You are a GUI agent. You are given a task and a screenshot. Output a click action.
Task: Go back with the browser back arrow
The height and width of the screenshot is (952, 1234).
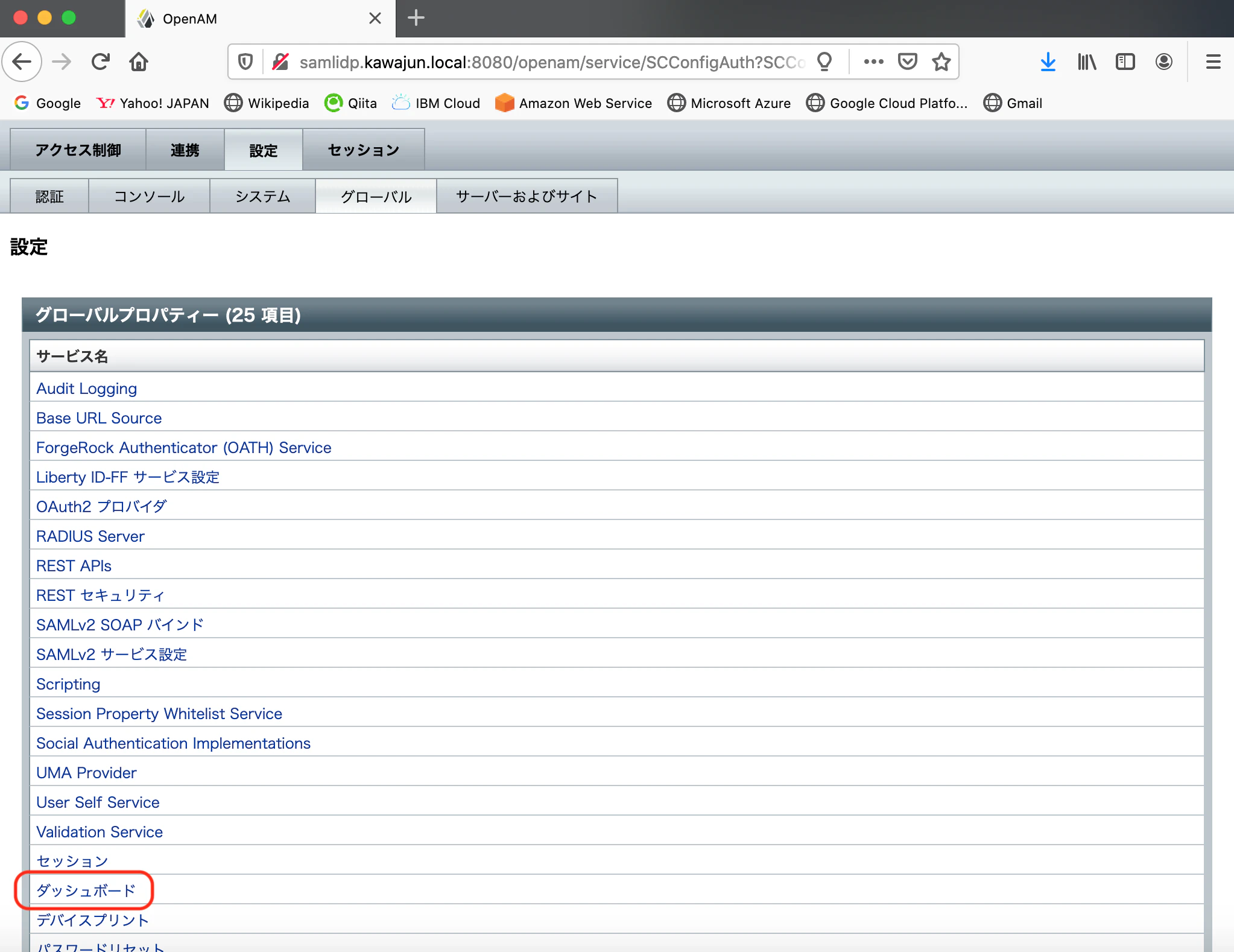pyautogui.click(x=22, y=62)
